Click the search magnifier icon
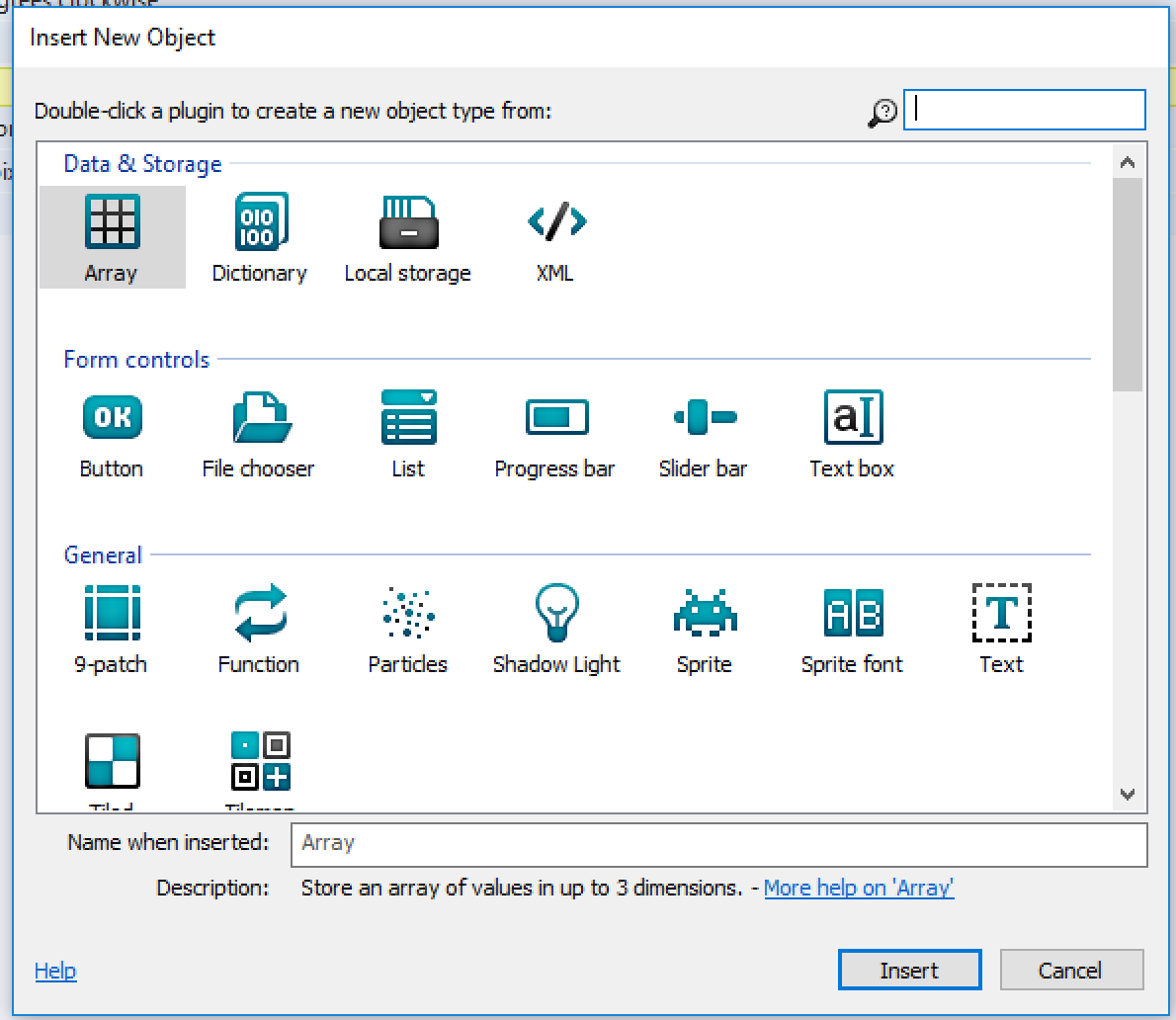This screenshot has width=1176, height=1020. click(882, 113)
